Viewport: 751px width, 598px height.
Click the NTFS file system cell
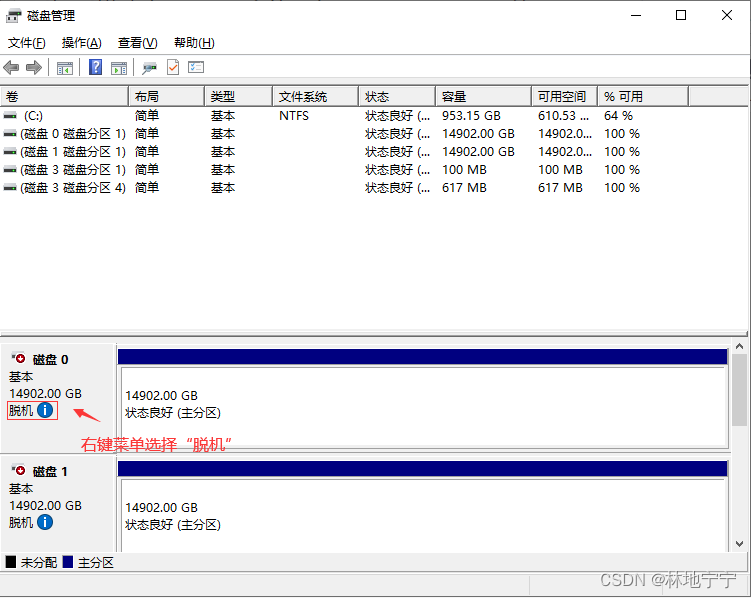click(294, 116)
